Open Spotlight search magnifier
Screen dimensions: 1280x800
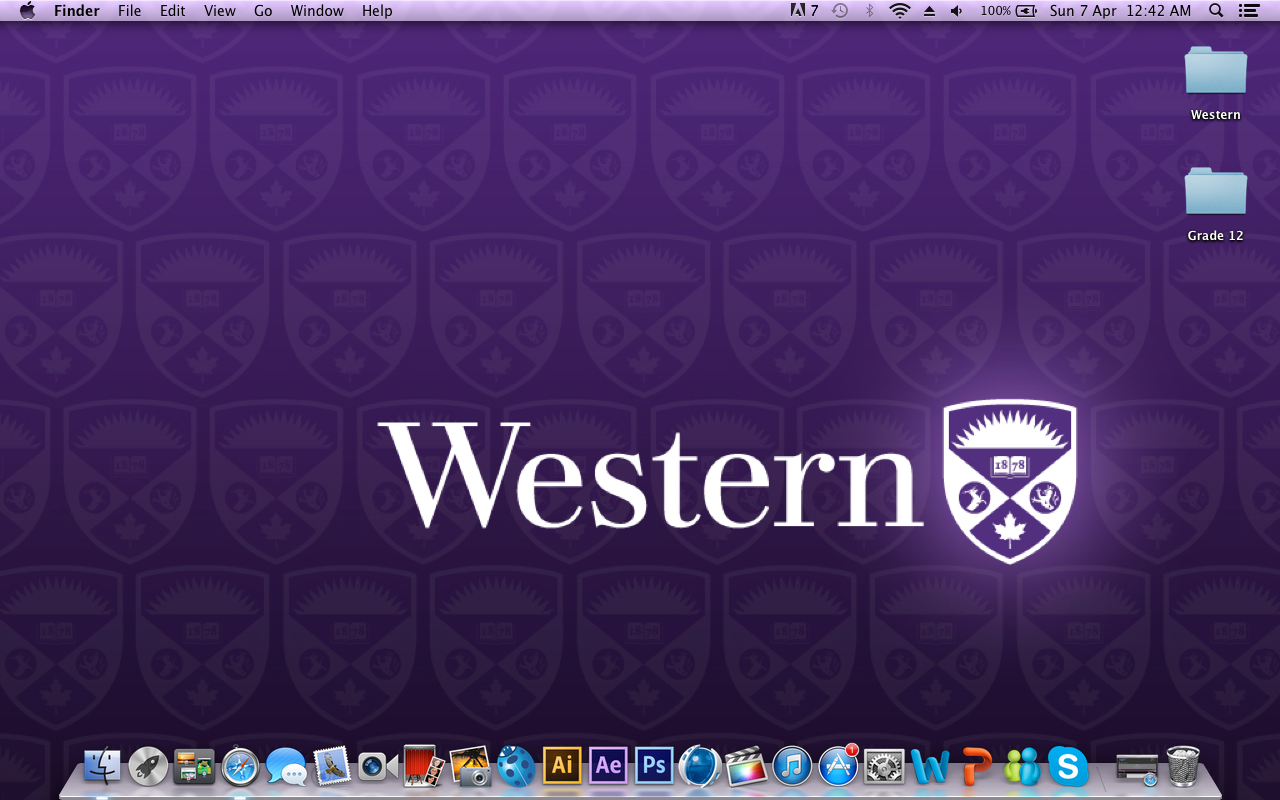[x=1216, y=11]
